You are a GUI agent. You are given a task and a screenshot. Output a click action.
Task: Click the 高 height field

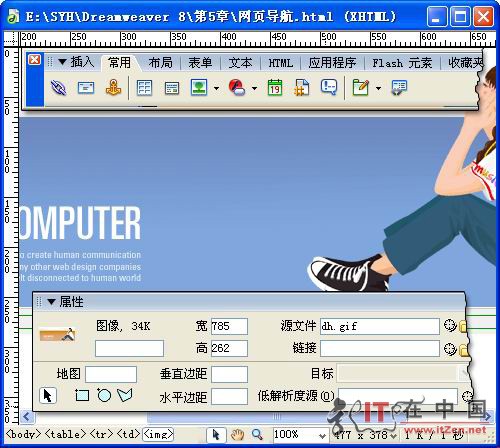(229, 348)
